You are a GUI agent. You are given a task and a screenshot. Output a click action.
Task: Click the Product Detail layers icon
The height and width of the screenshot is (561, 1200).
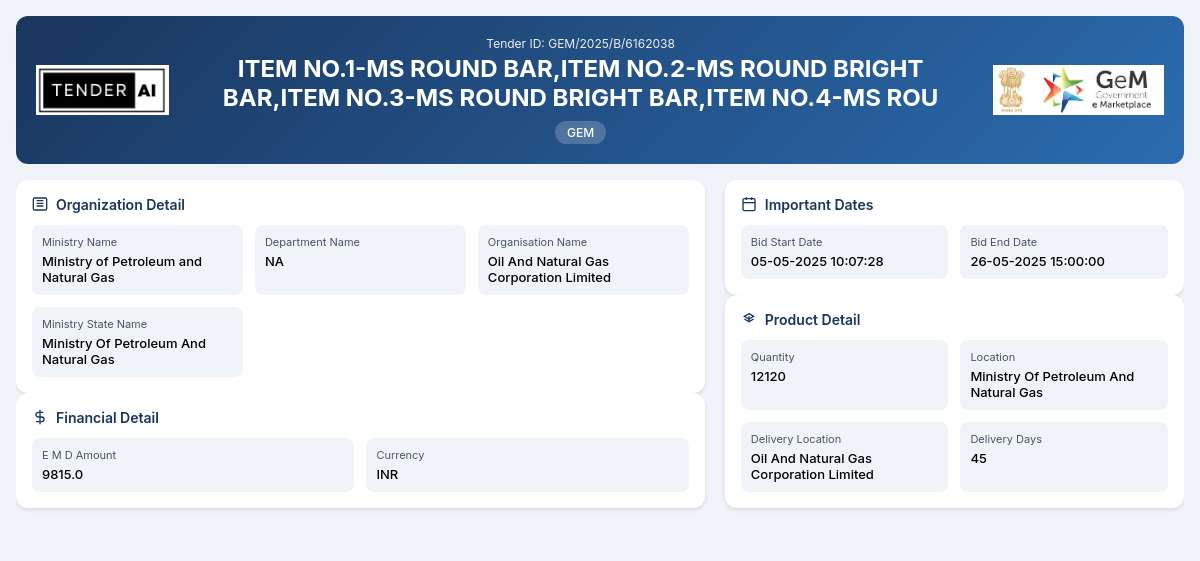point(749,319)
